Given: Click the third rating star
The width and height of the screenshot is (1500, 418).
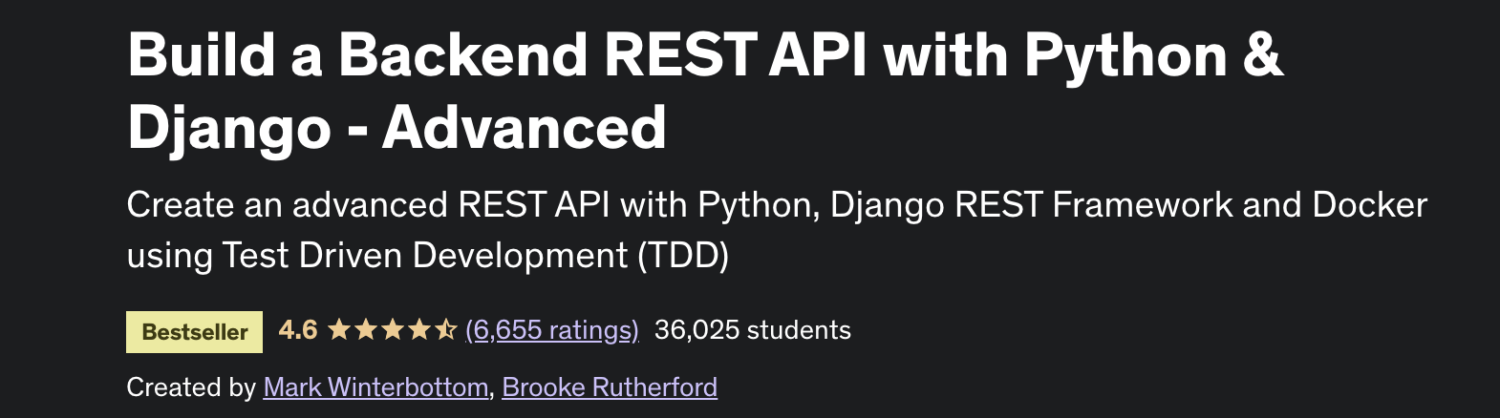Looking at the screenshot, I should [393, 330].
